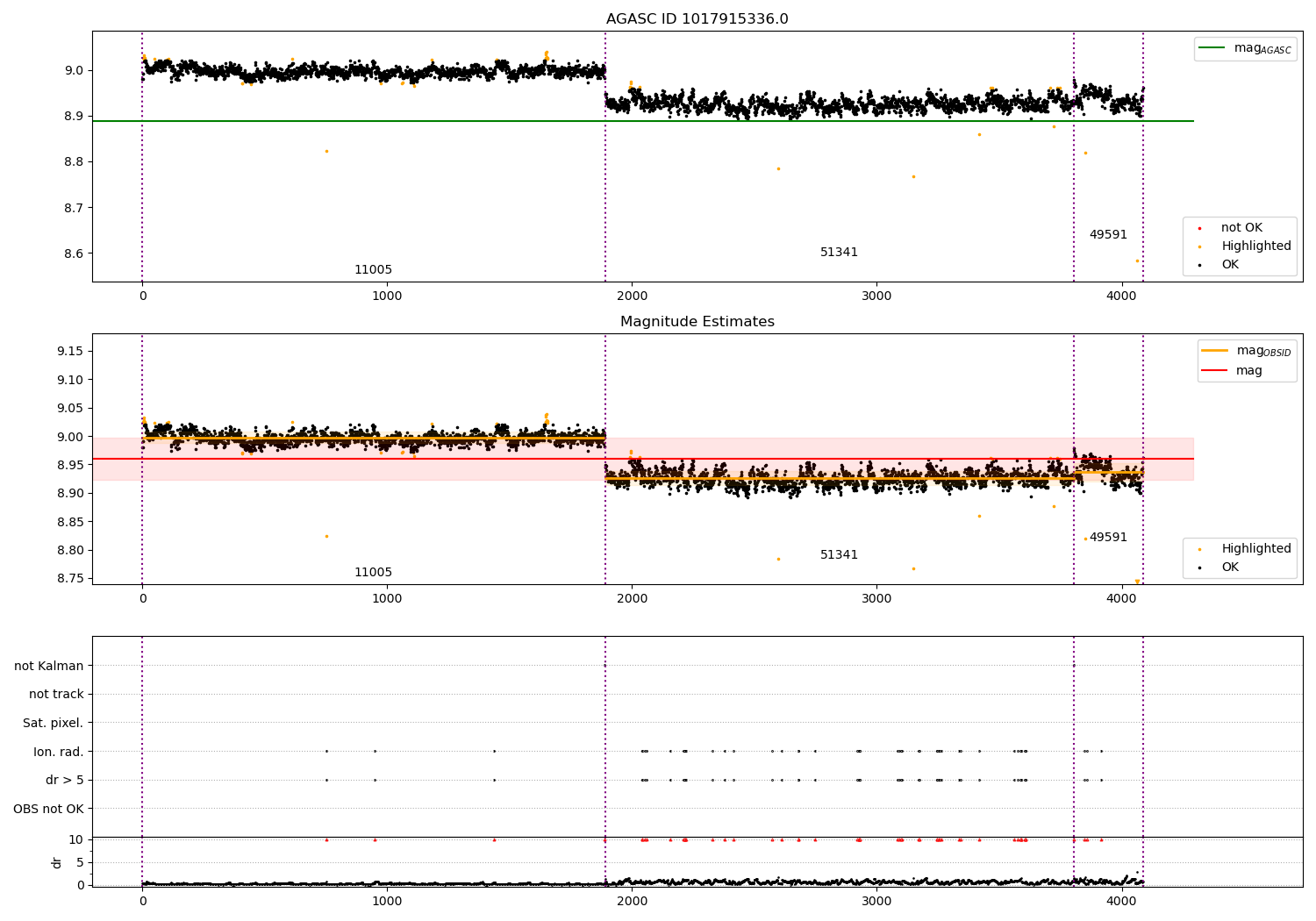Click the 51341 annotation in Magnitude Estimates plot
This screenshot has width=1316, height=921.
[x=839, y=555]
